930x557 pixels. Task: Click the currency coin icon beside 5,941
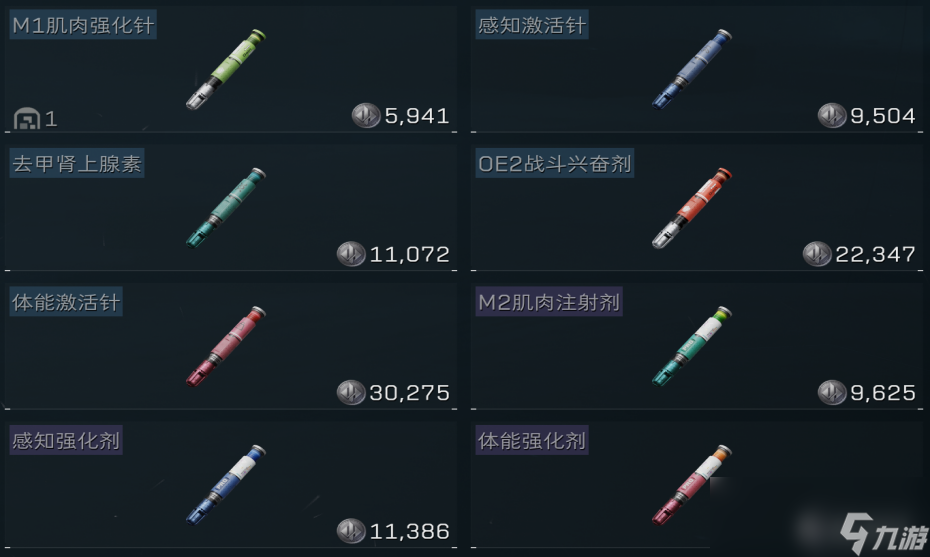point(365,115)
